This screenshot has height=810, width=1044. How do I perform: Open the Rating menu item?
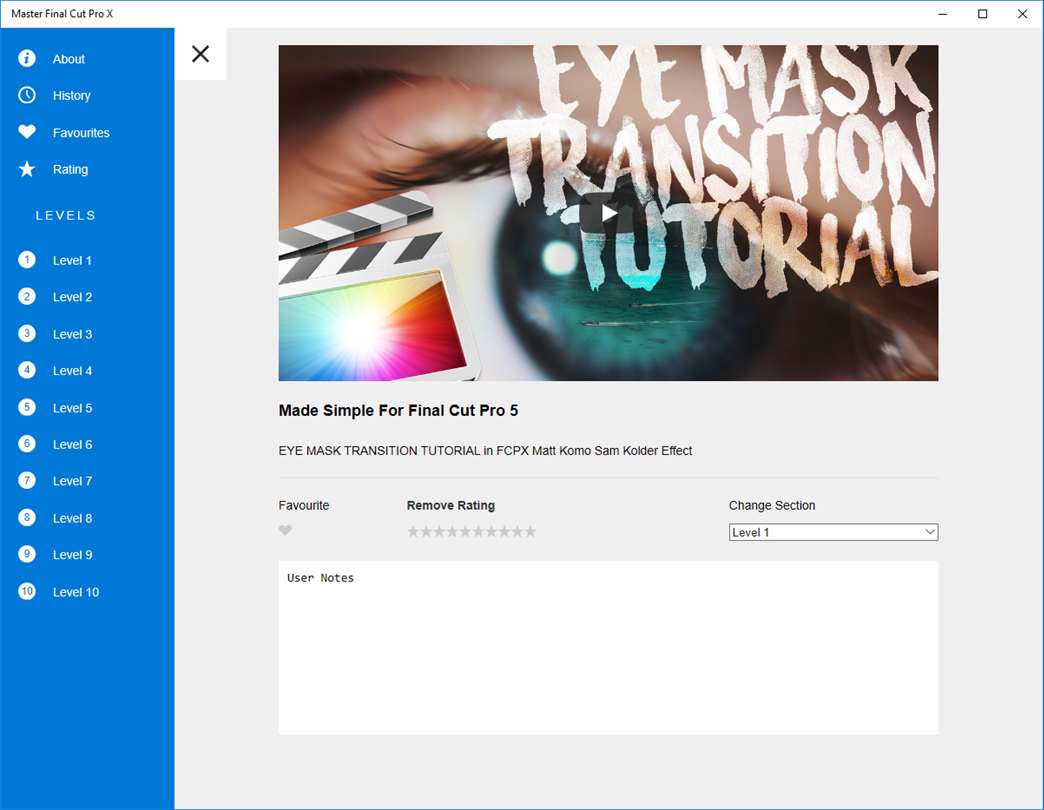(70, 170)
